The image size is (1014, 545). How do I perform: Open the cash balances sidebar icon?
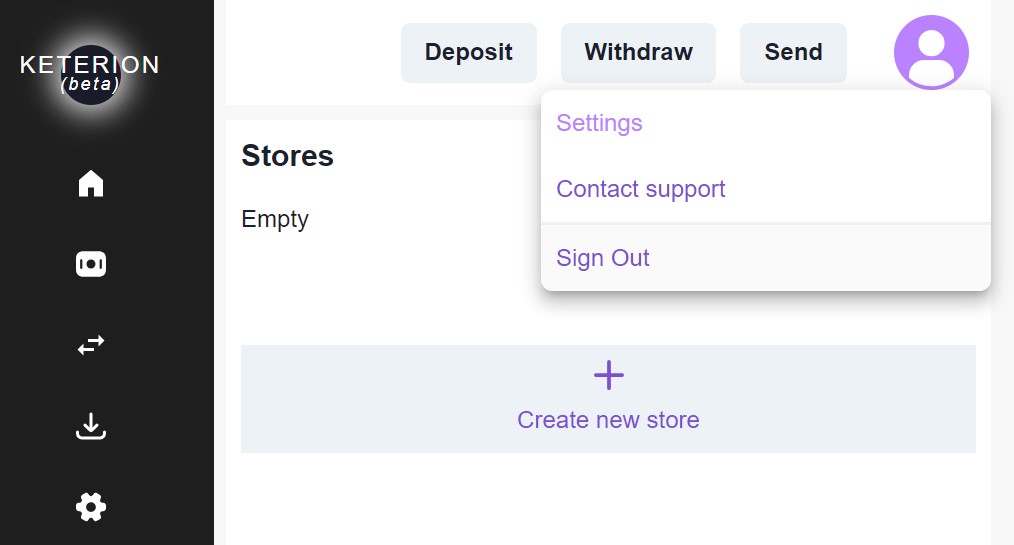[x=91, y=264]
